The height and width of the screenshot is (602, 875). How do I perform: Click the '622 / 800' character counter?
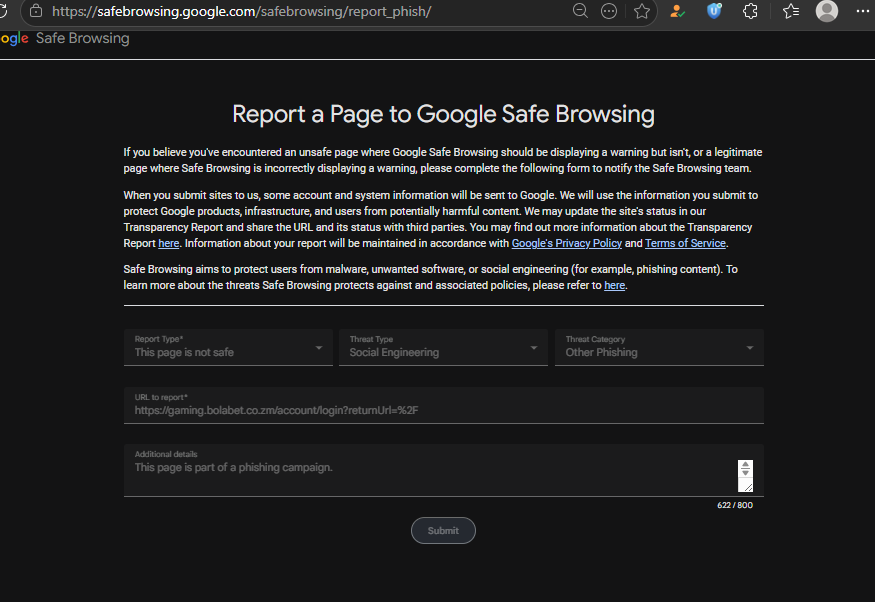[x=735, y=505]
